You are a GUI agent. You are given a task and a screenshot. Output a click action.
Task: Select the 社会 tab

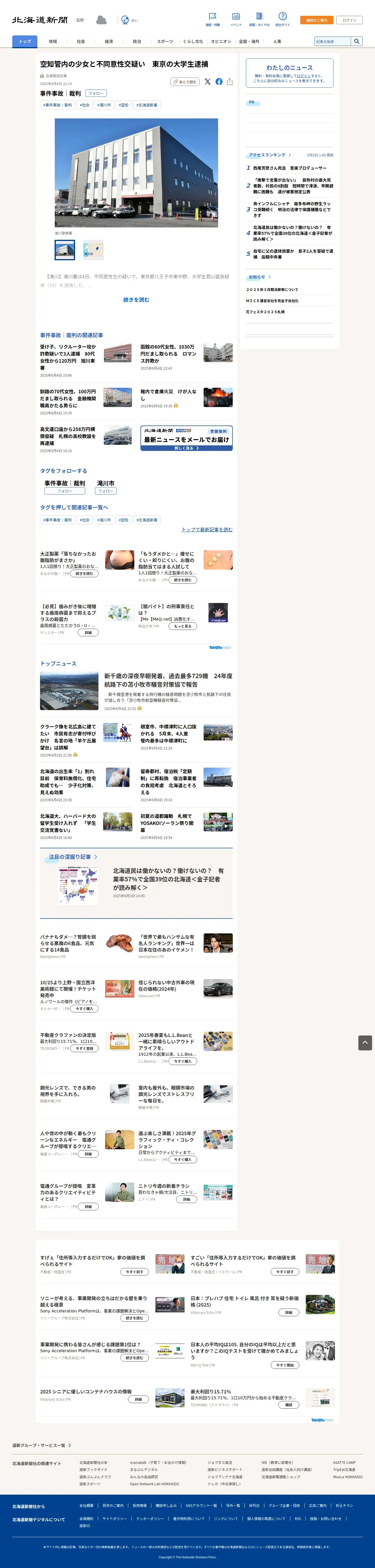81,42
